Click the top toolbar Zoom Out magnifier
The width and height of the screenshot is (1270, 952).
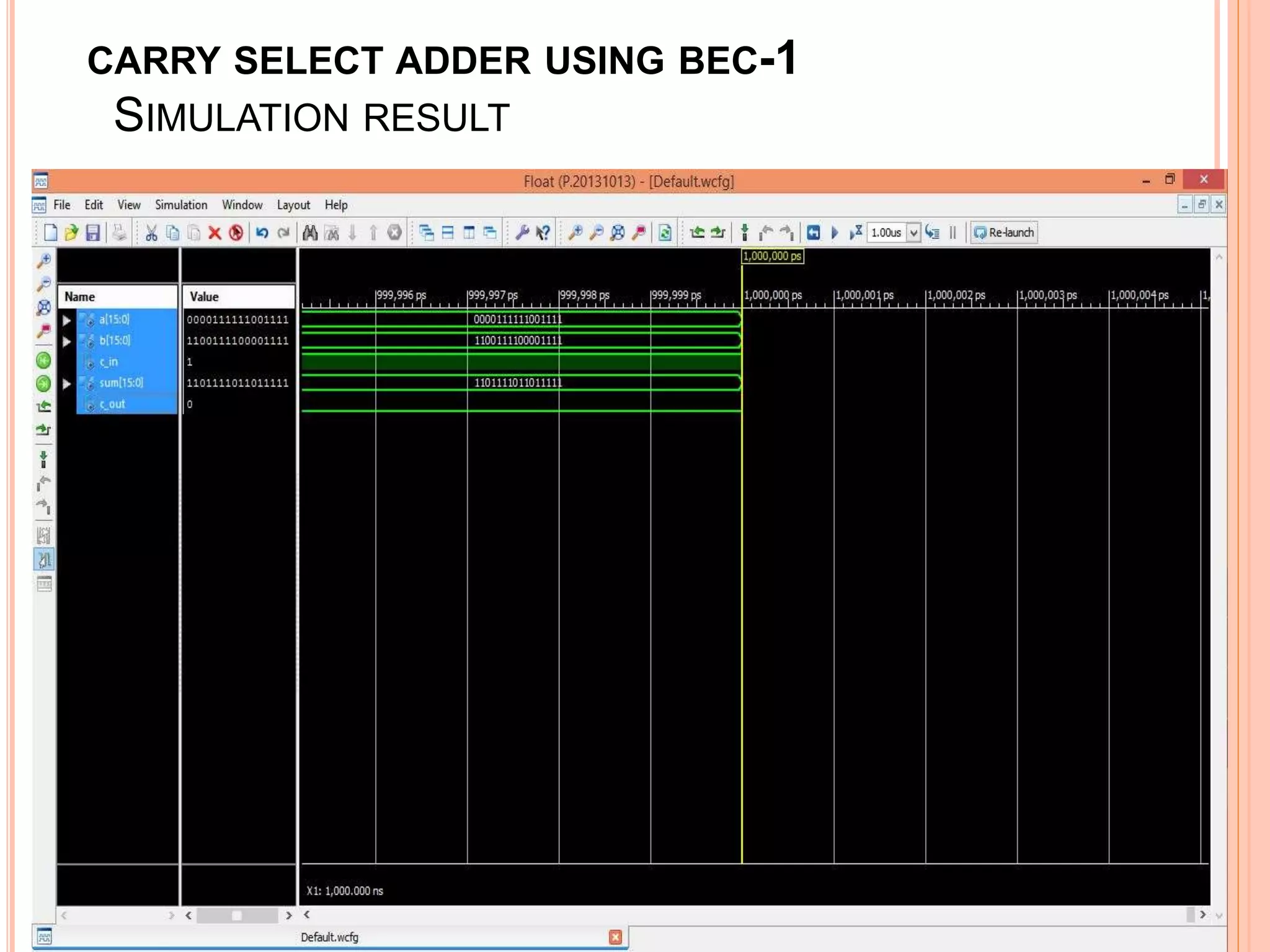pyautogui.click(x=597, y=233)
